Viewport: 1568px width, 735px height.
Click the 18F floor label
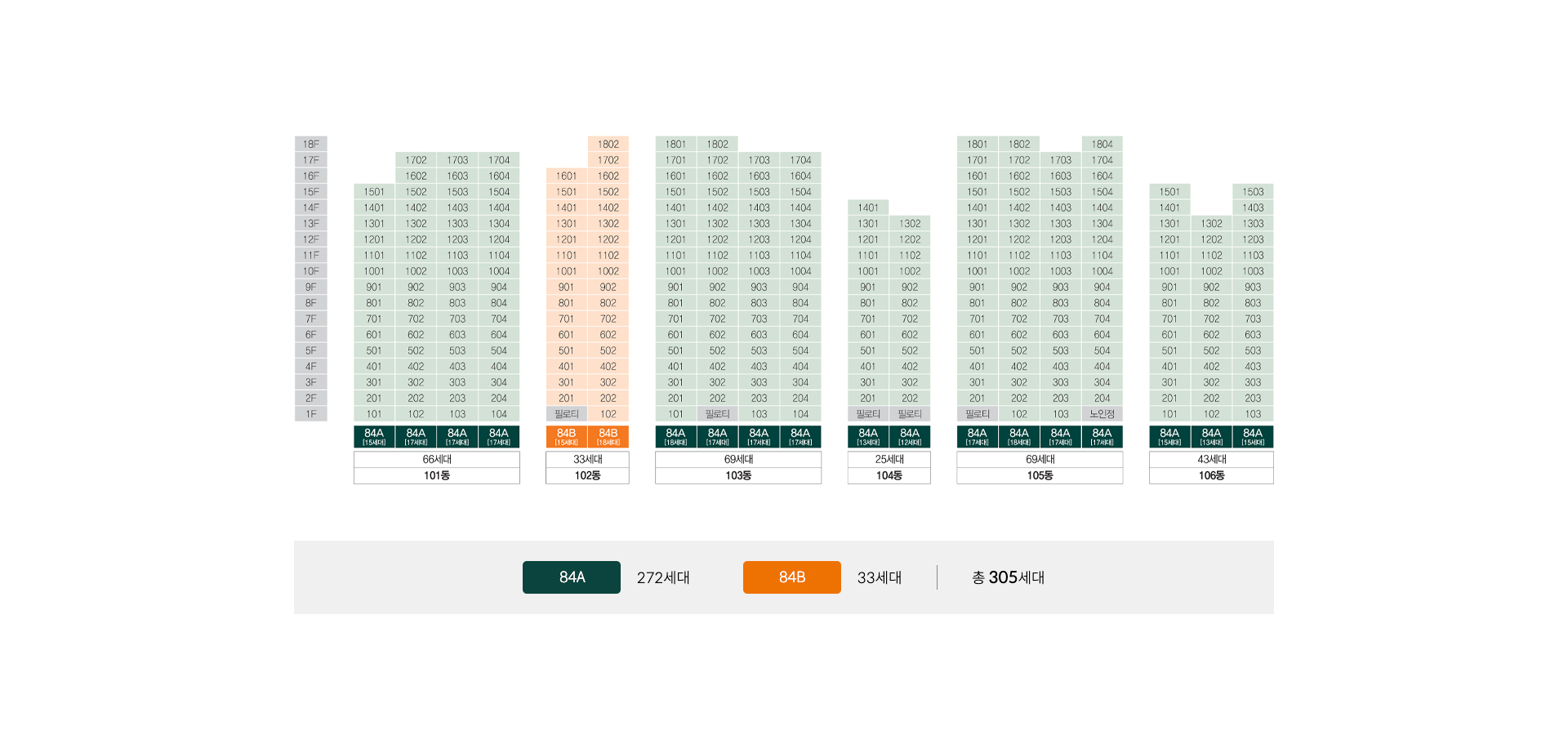click(310, 144)
